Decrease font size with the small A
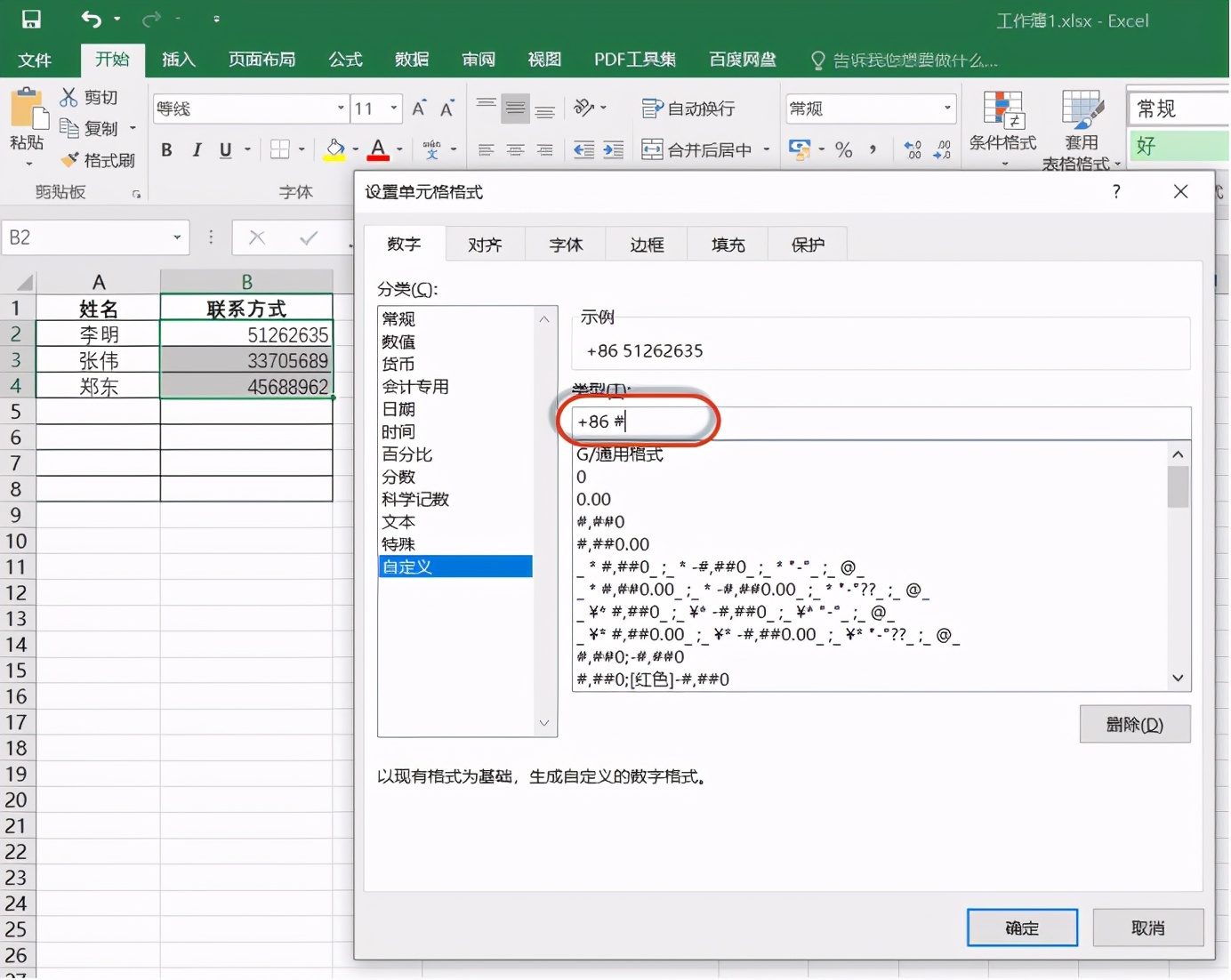Viewport: 1231px width, 980px height. click(x=447, y=108)
